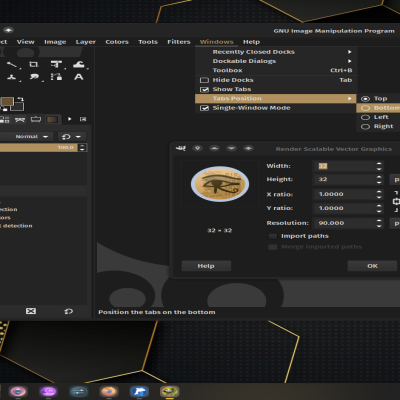Click the Eye of Horus SVG preview
The height and width of the screenshot is (400, 400).
(x=220, y=184)
